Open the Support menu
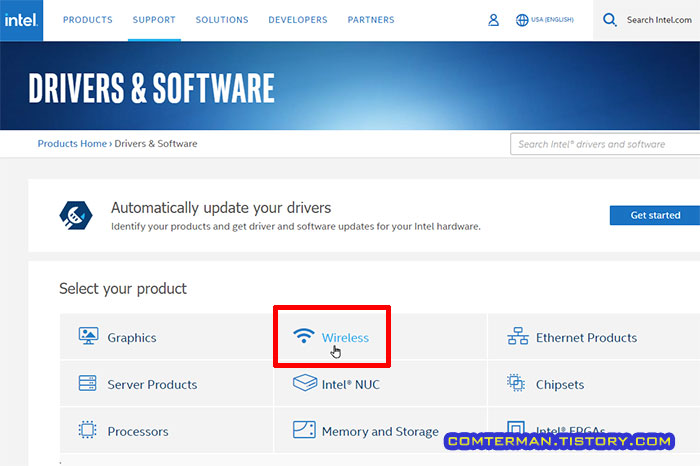 pyautogui.click(x=154, y=20)
